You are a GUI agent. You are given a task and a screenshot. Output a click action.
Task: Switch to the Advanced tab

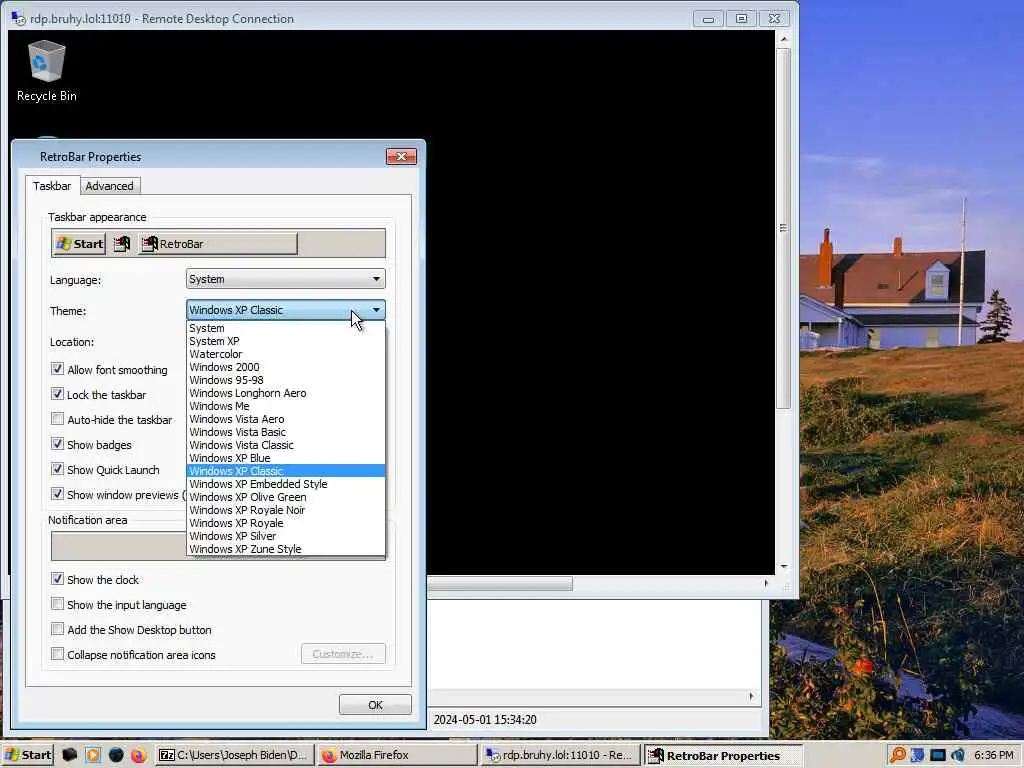110,186
